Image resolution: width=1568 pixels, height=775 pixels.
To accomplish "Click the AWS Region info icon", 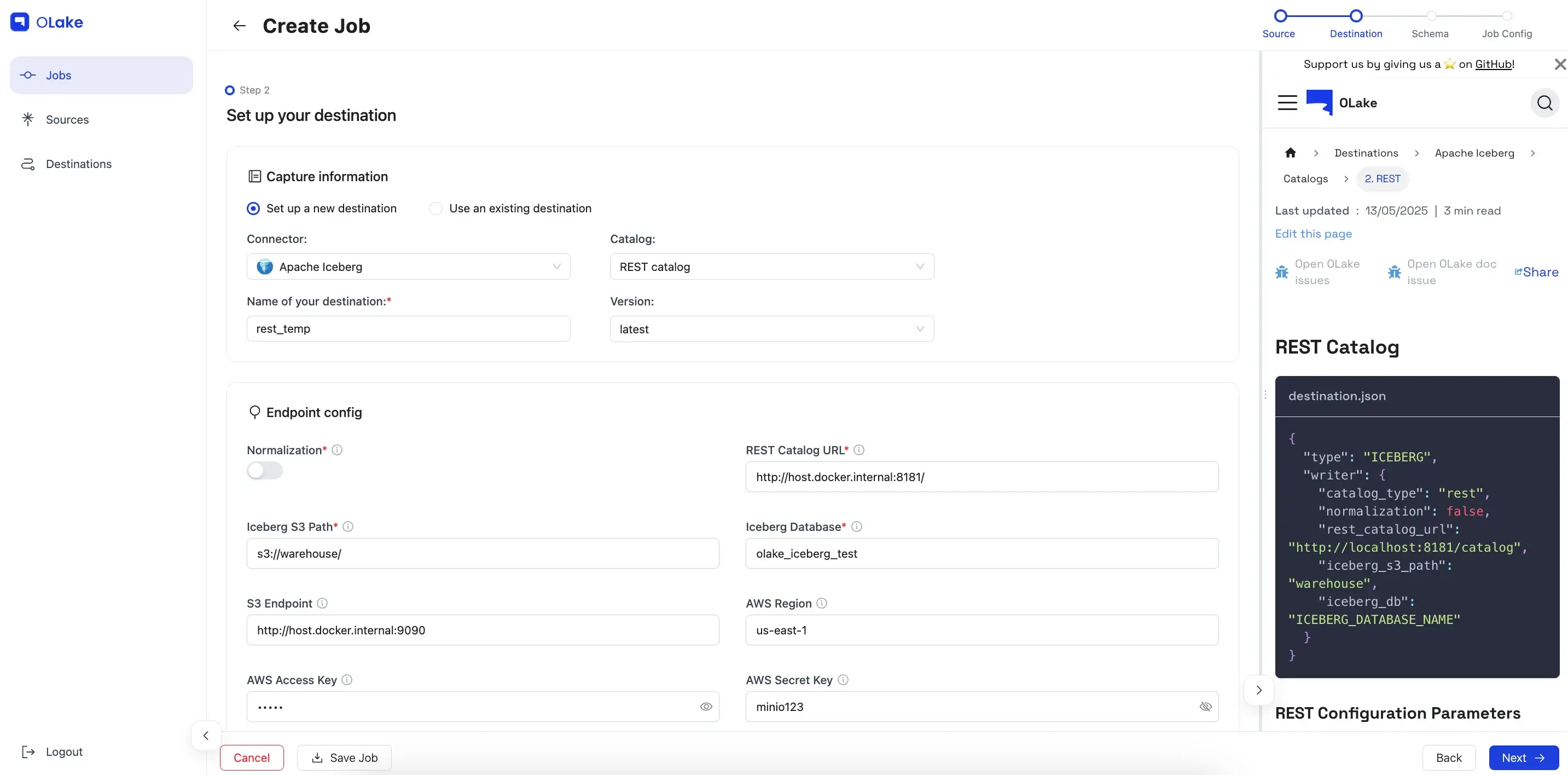I will (x=822, y=603).
